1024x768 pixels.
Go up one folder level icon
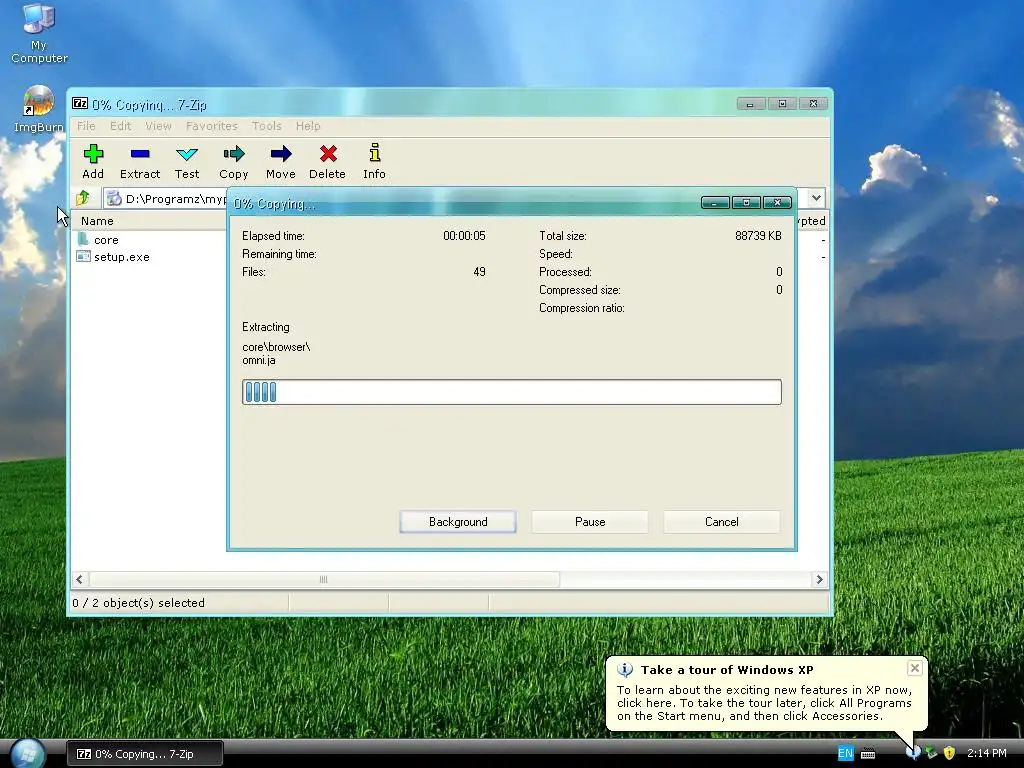(83, 198)
